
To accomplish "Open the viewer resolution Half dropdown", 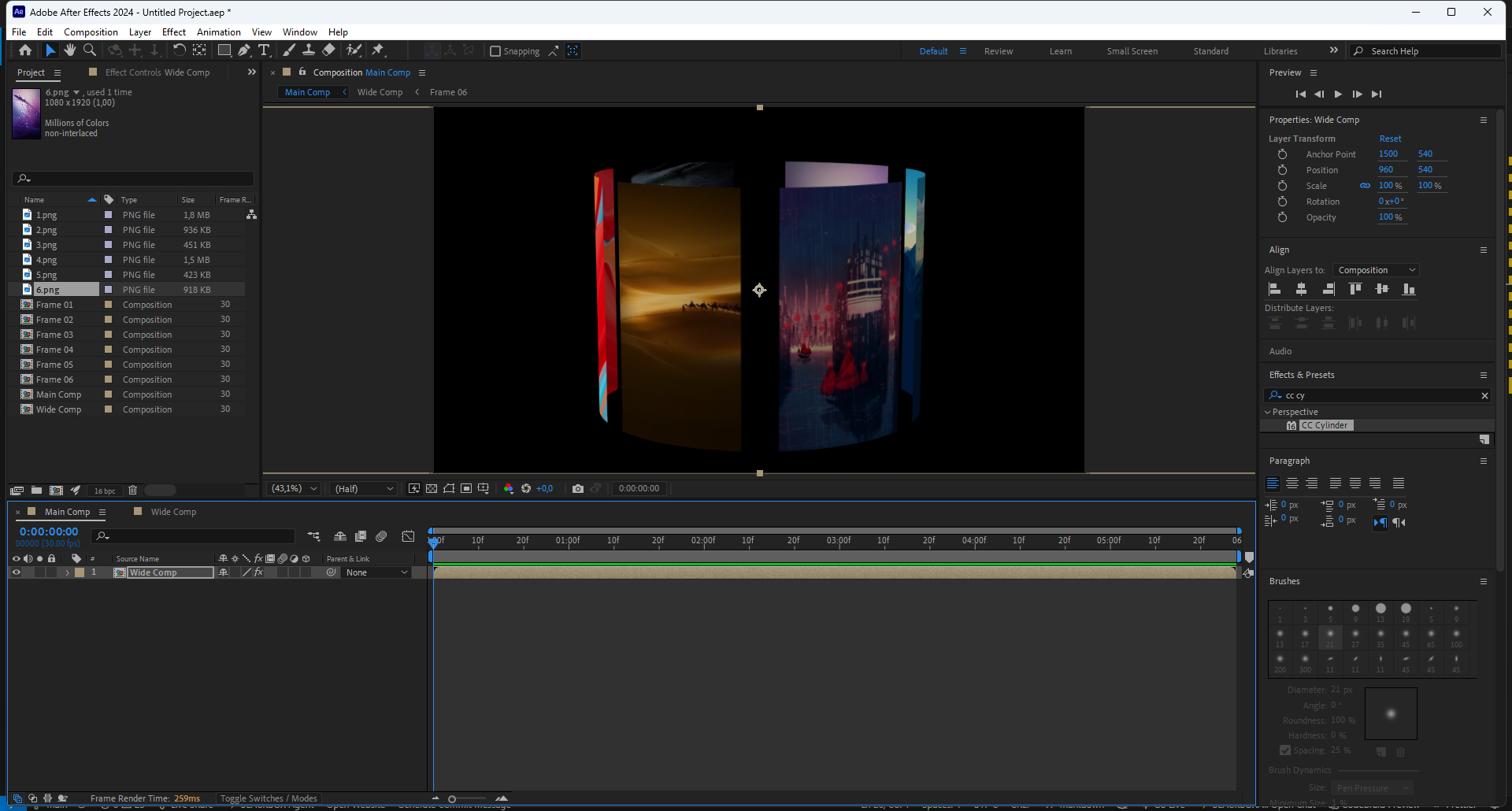I will (x=364, y=489).
